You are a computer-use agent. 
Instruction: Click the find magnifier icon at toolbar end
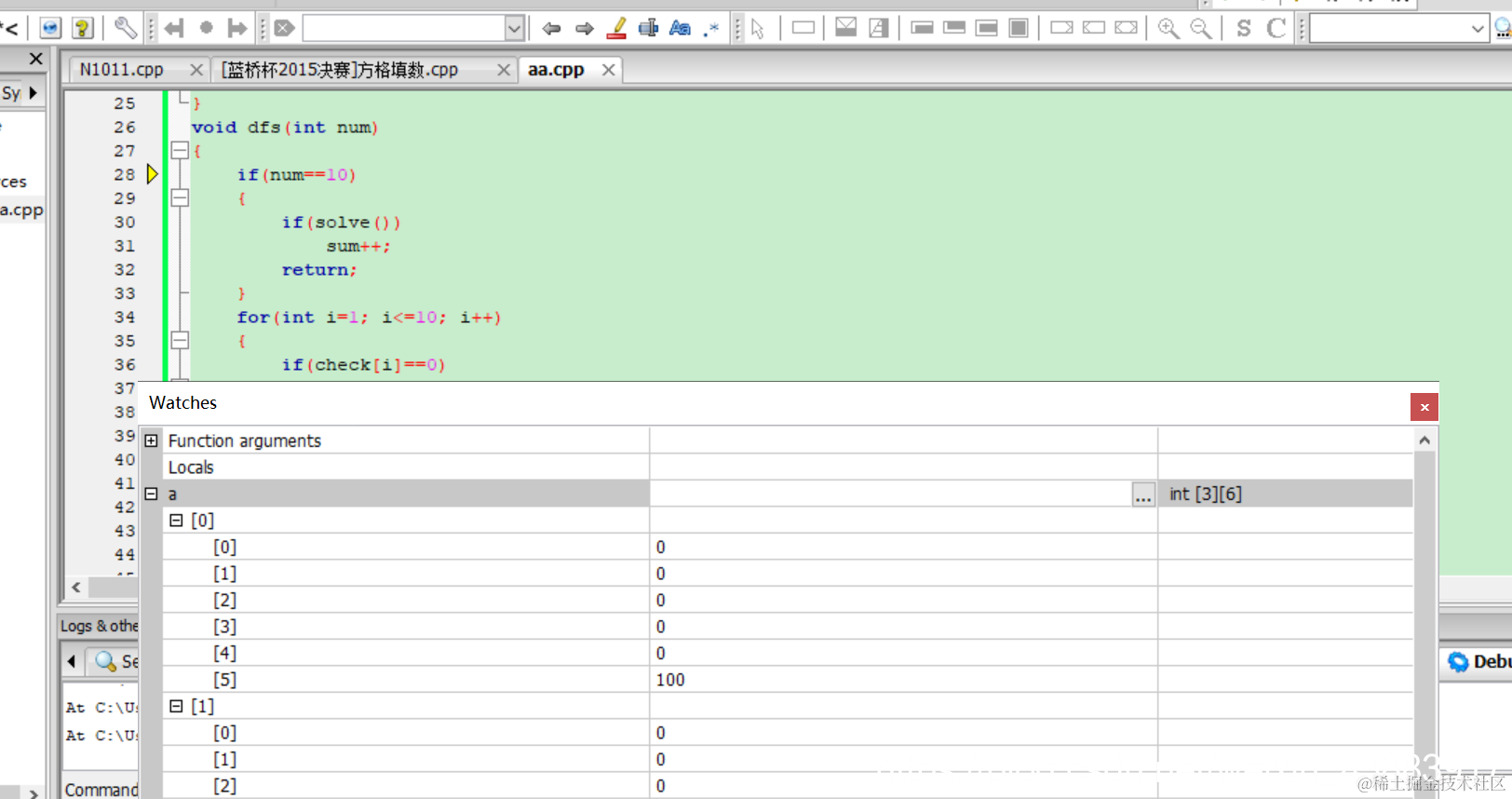point(1503,29)
